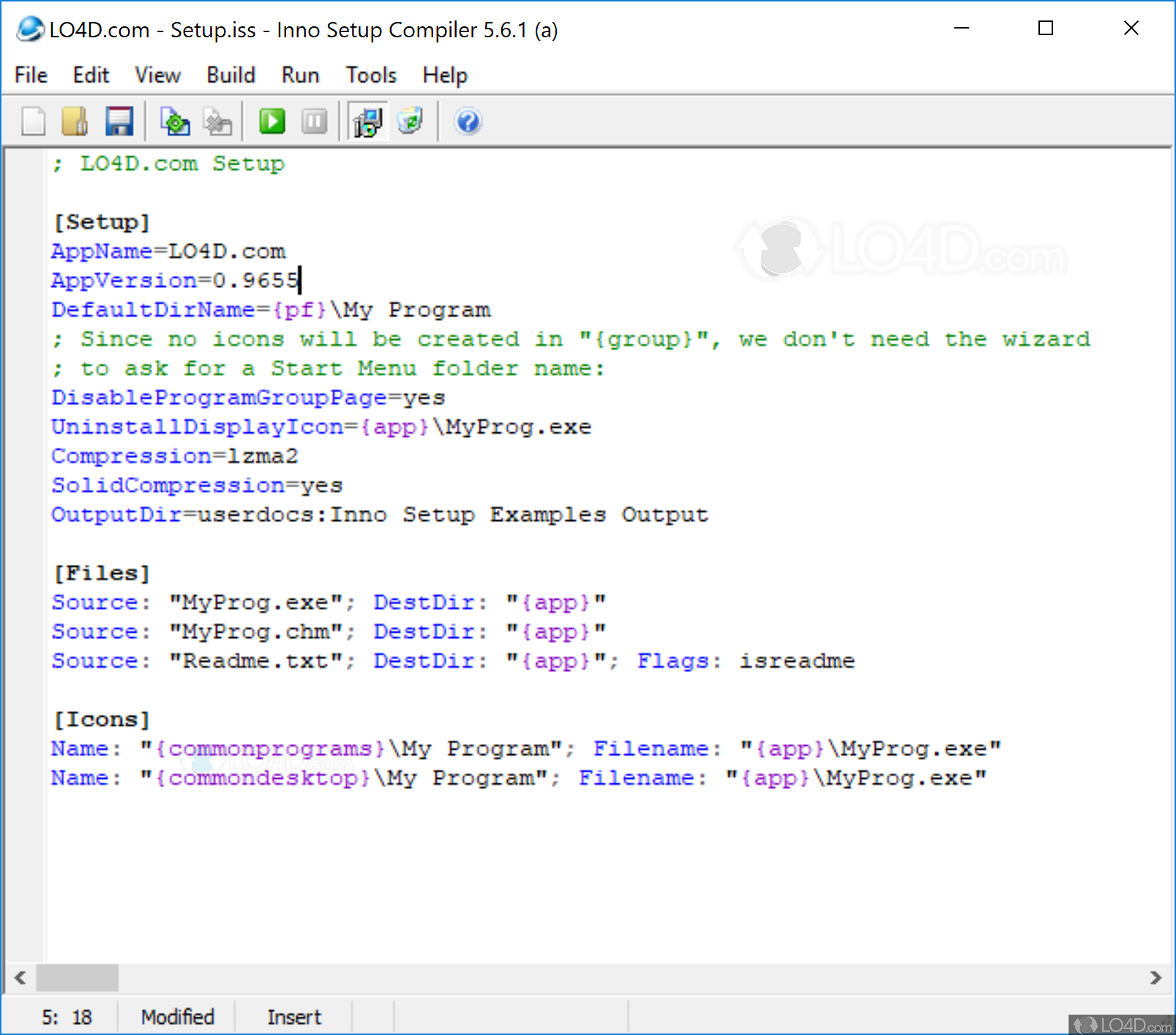Click the Stop Compile toolbar icon
This screenshot has width=1176, height=1035.
coord(218,121)
